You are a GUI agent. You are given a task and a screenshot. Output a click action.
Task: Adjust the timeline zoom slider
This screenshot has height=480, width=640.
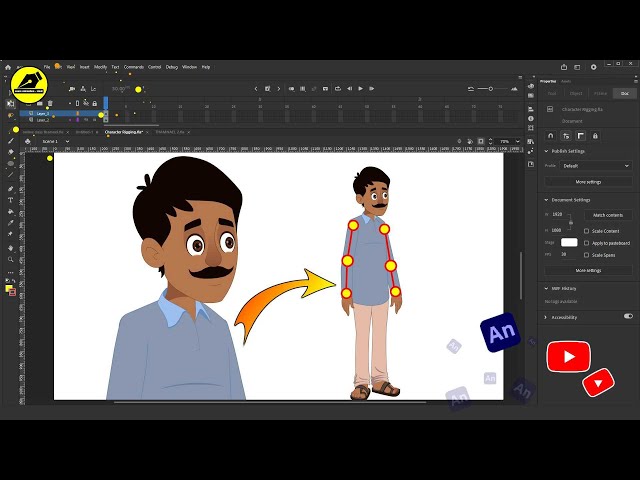(x=491, y=89)
